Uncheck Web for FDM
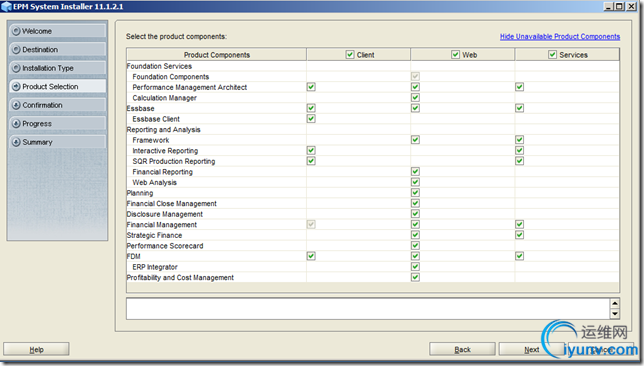644x366 pixels. tap(415, 256)
